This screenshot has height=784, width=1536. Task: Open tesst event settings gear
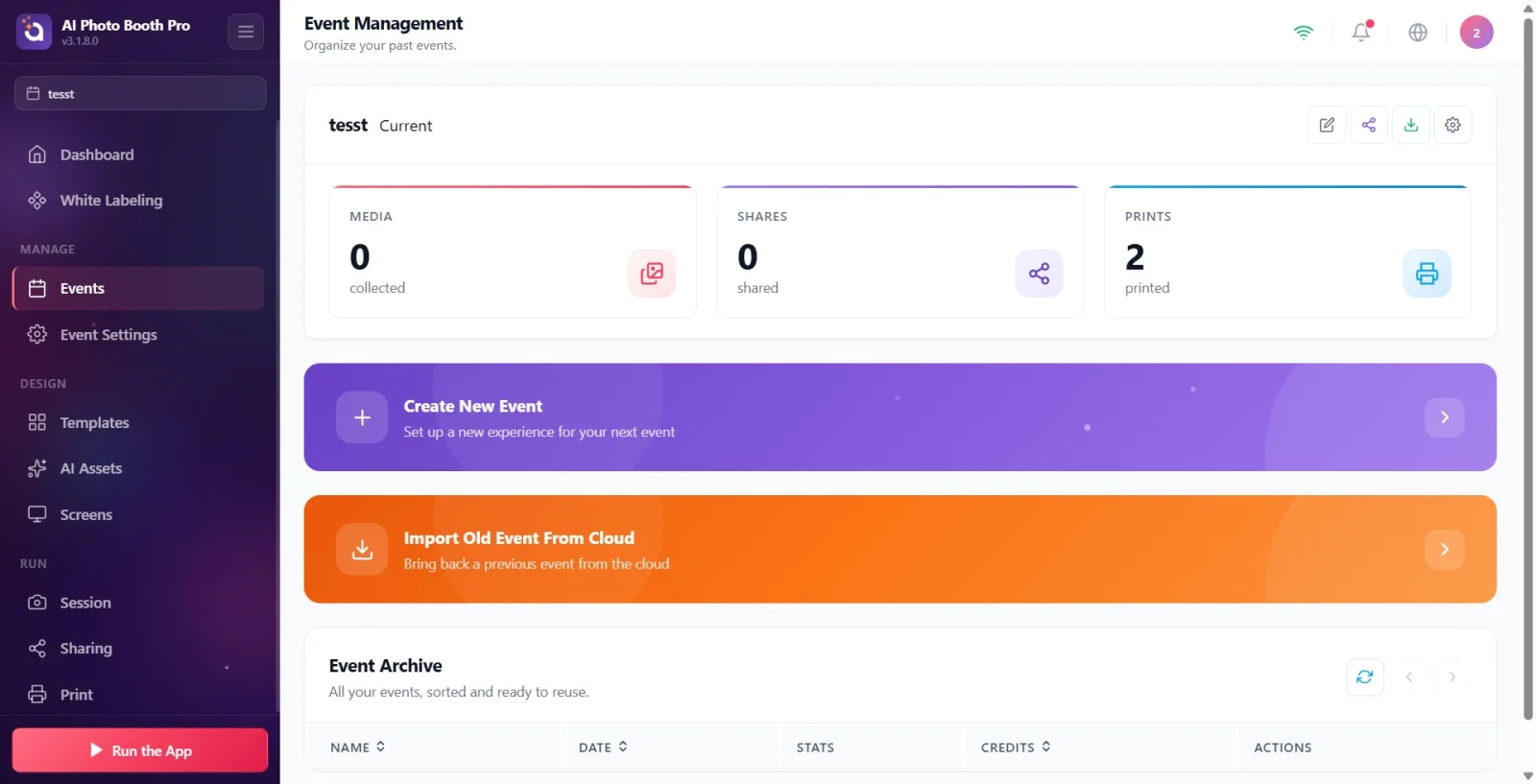point(1453,125)
